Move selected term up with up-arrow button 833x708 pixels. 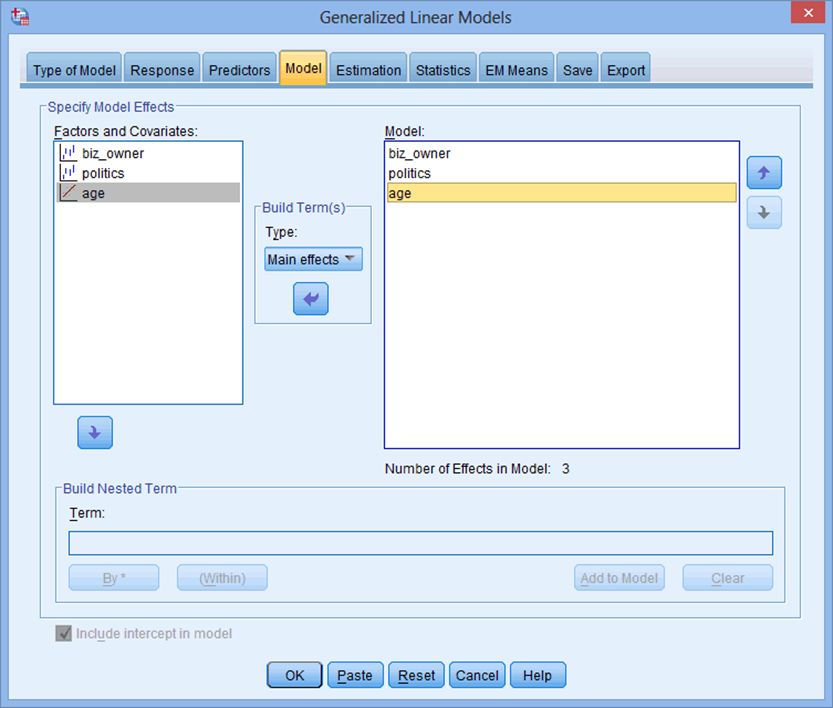click(x=764, y=173)
